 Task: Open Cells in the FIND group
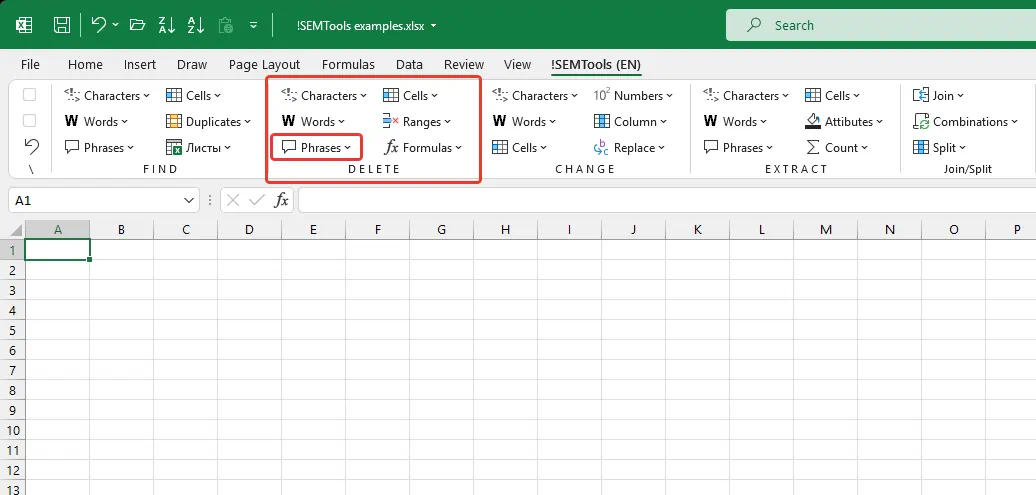click(x=194, y=96)
